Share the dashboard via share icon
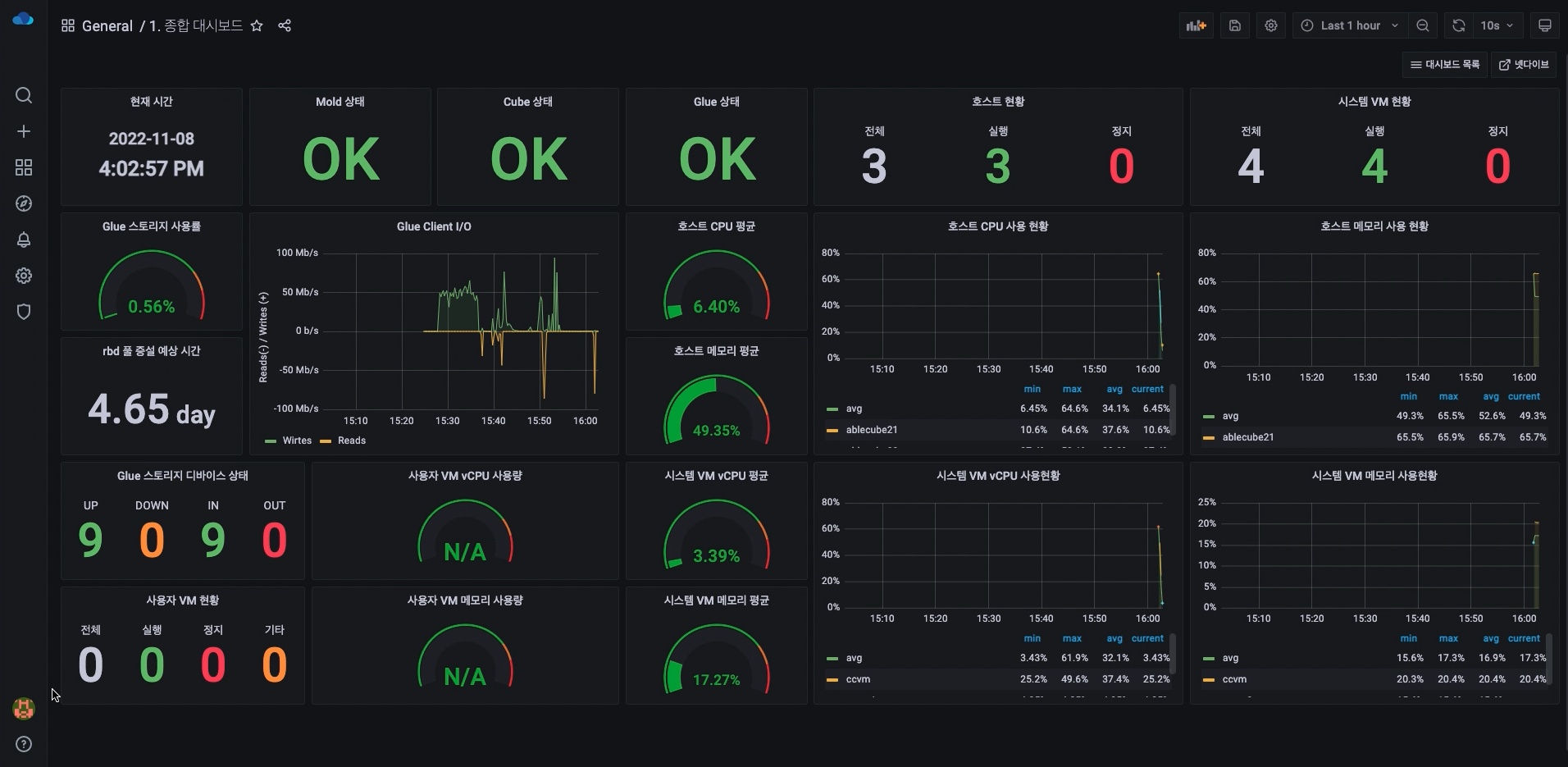The height and width of the screenshot is (767, 1568). pos(285,25)
